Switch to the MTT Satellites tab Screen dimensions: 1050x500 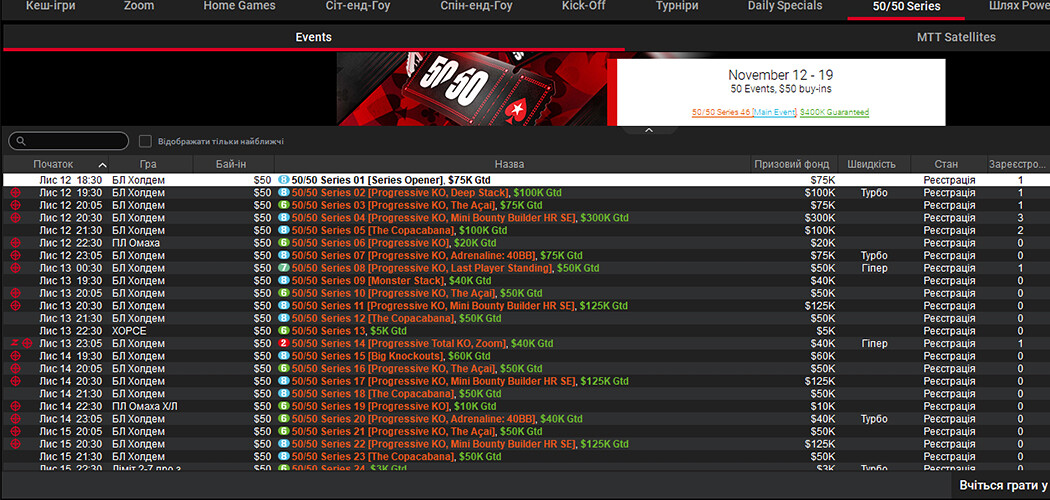(955, 37)
